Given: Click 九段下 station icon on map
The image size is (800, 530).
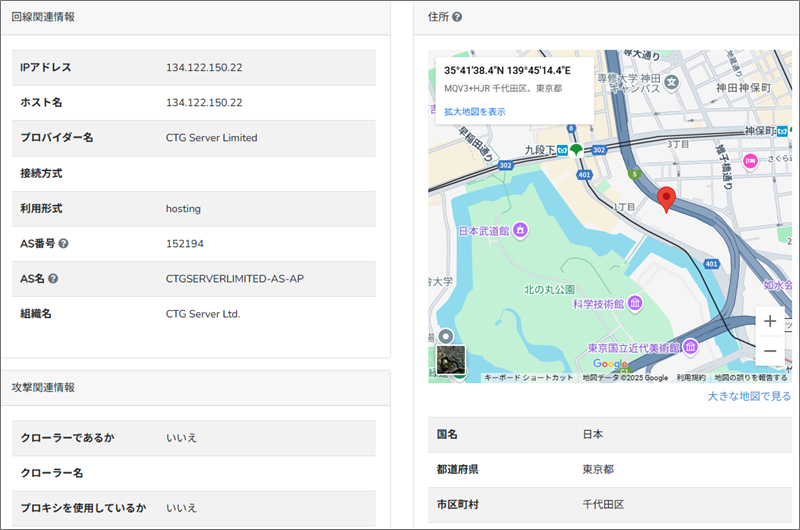Looking at the screenshot, I should [x=562, y=150].
